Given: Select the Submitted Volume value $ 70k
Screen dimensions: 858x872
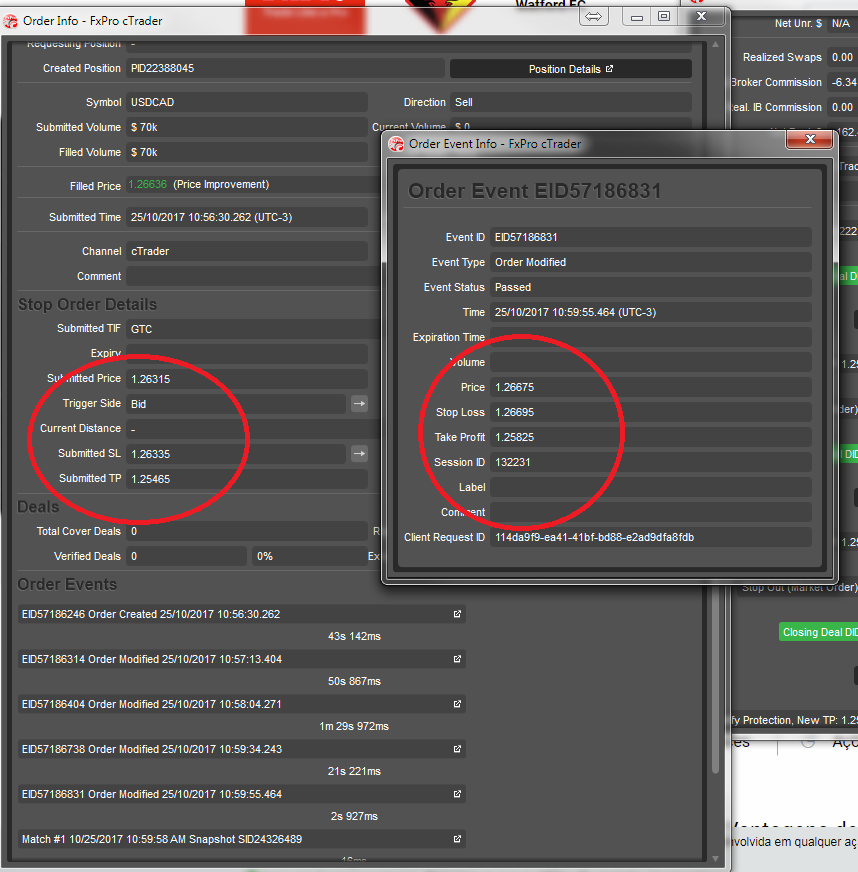Looking at the screenshot, I should [x=144, y=127].
